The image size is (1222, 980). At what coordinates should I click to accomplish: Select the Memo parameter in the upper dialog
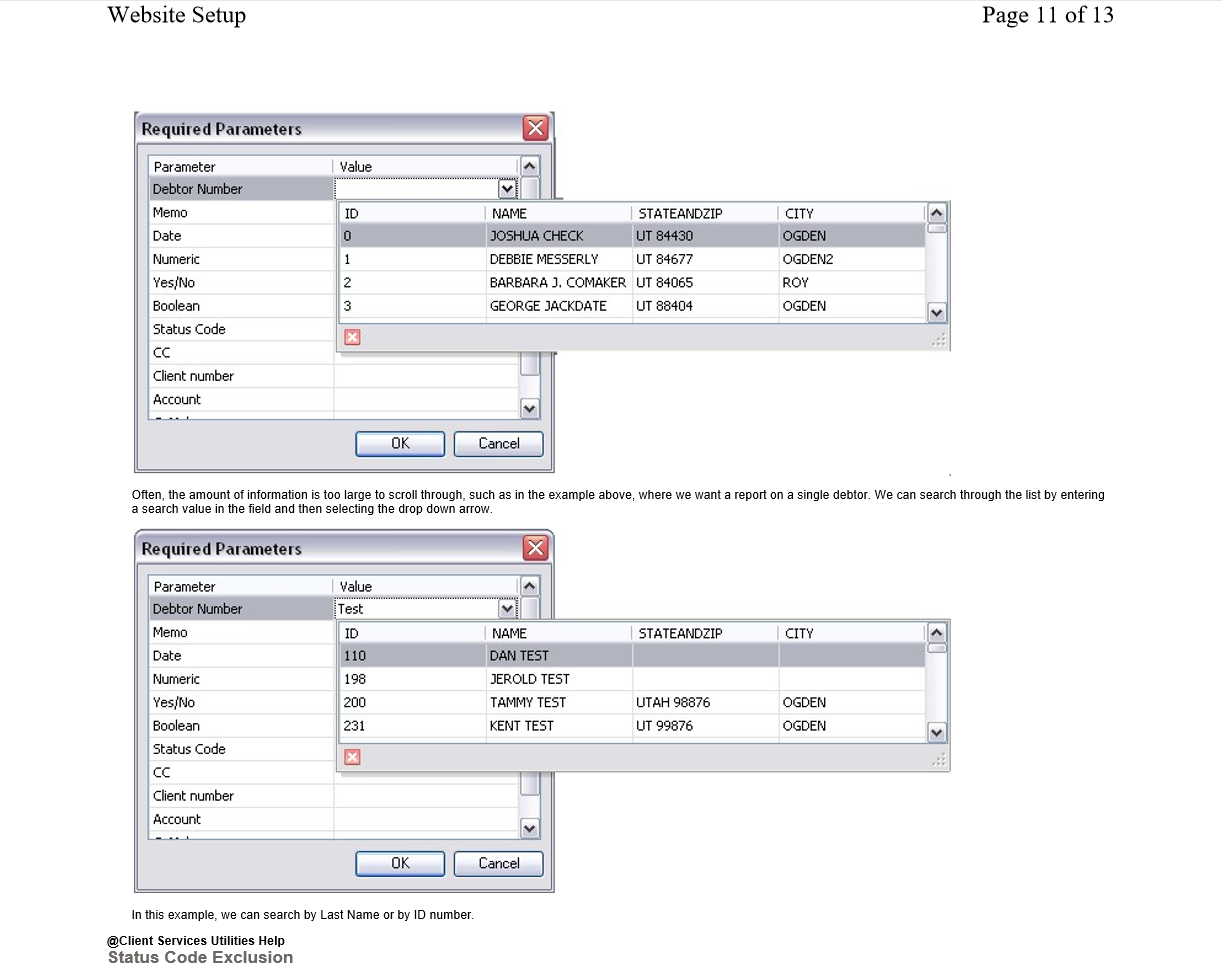coord(241,212)
